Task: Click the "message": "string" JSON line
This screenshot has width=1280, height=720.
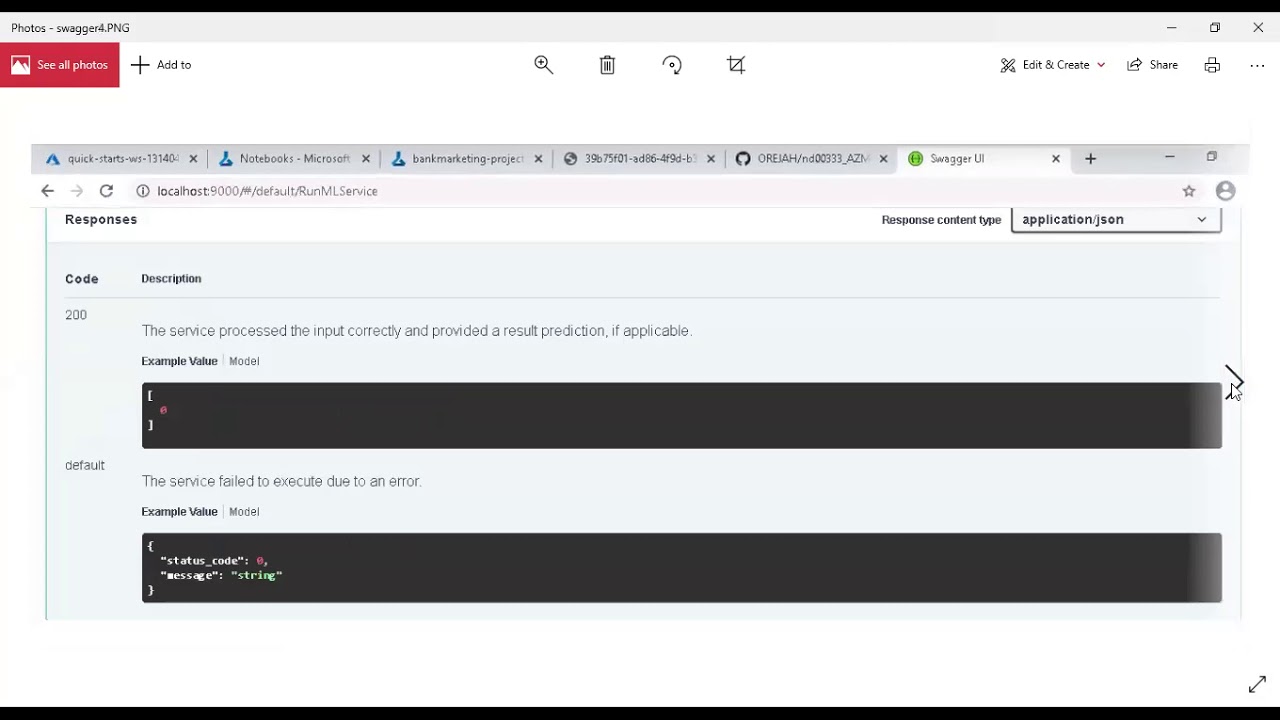Action: tap(221, 575)
